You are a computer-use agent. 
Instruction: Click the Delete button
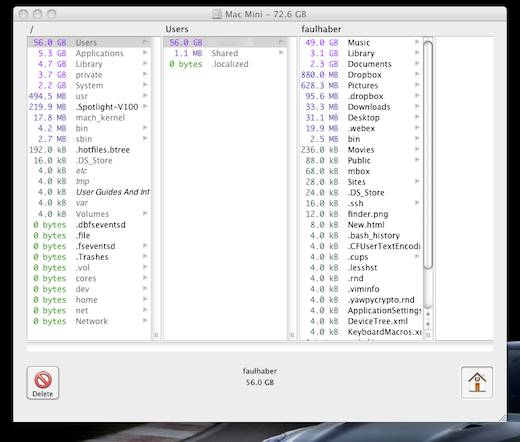43,383
